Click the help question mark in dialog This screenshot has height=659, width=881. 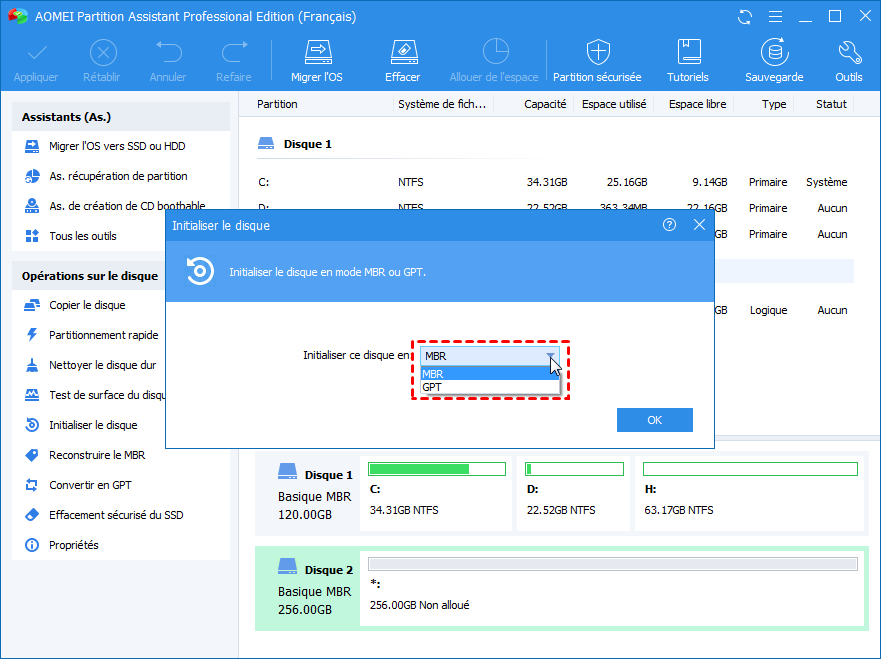pyautogui.click(x=669, y=225)
